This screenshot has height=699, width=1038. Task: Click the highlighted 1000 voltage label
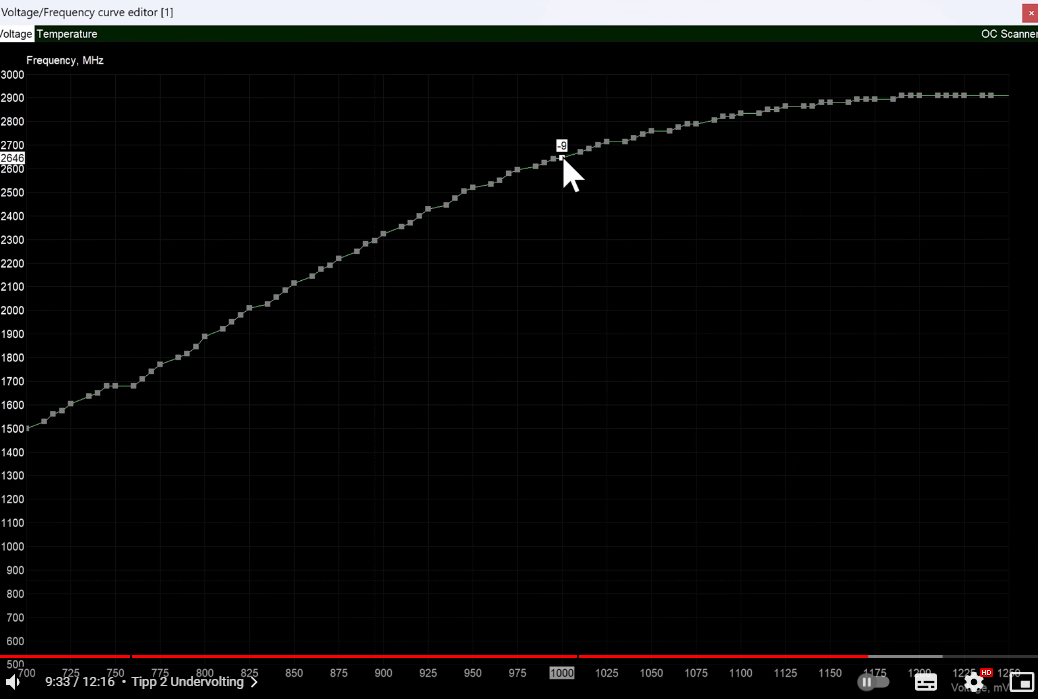[x=561, y=673]
